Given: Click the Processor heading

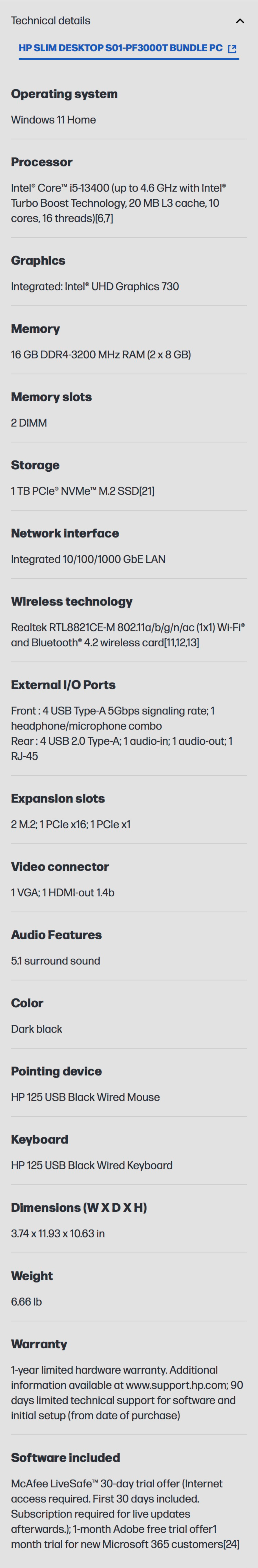Looking at the screenshot, I should (41, 162).
